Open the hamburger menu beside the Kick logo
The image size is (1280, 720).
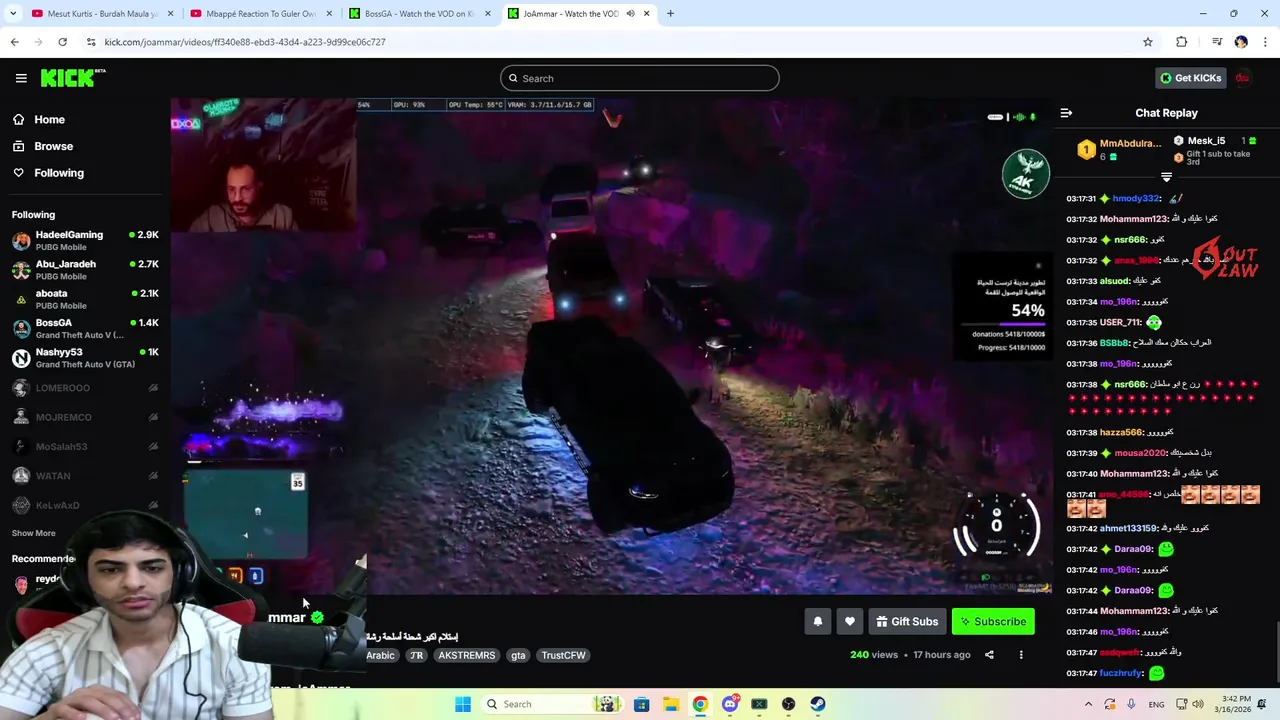[x=21, y=78]
